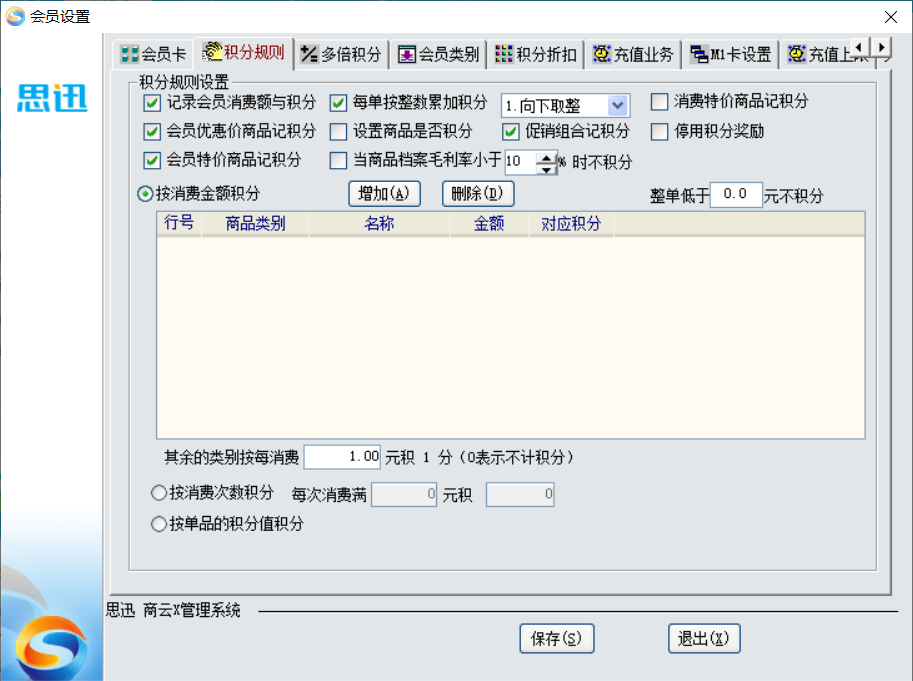Click the 积分规则 tab icon
913x681 pixels.
pos(212,52)
